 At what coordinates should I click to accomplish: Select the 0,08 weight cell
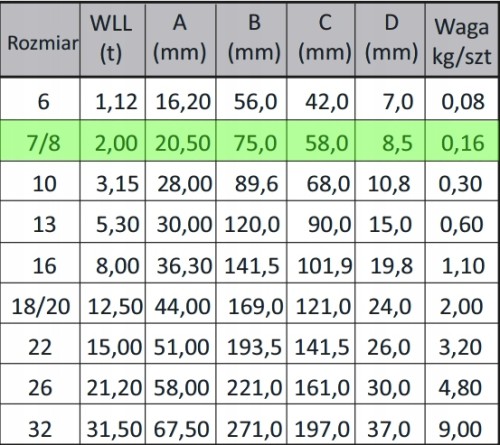pos(462,99)
